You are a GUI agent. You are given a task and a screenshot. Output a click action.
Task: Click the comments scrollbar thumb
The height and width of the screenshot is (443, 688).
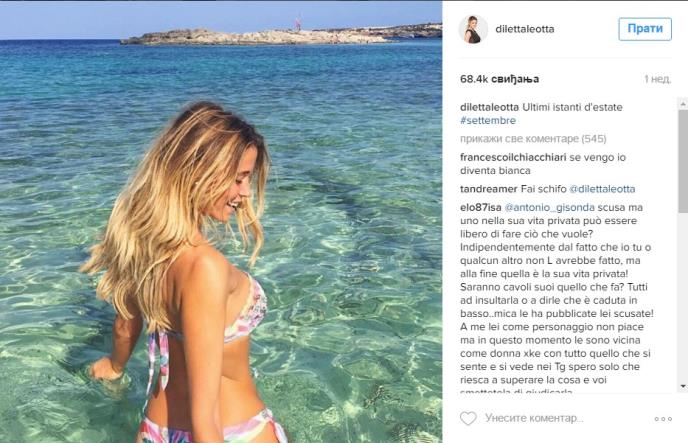point(682,162)
